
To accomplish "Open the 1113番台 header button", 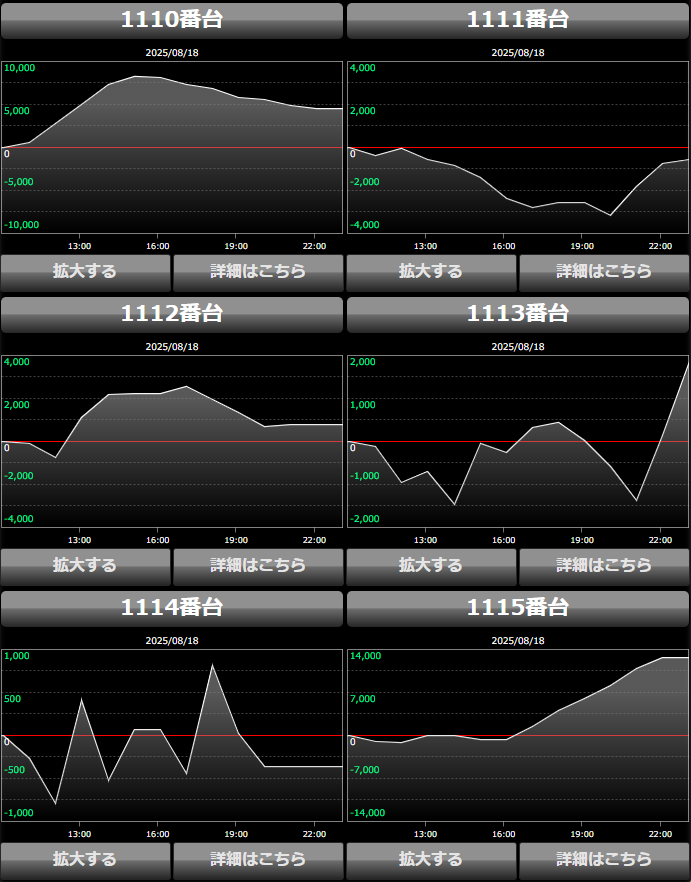I will pyautogui.click(x=518, y=315).
